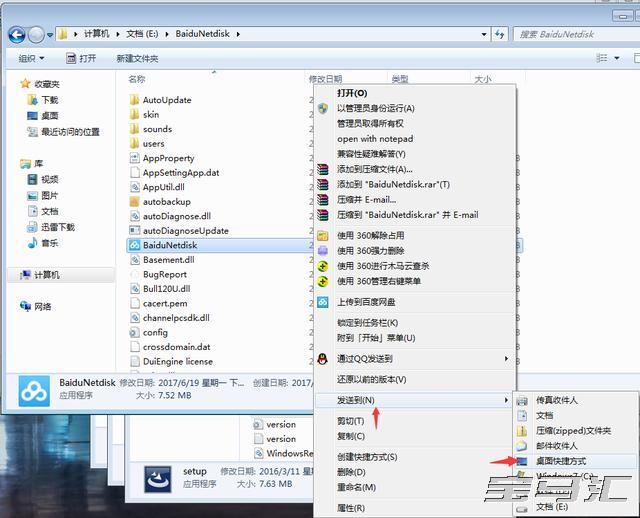
Task: Click 计算机 in the address breadcrumb
Action: 97,34
